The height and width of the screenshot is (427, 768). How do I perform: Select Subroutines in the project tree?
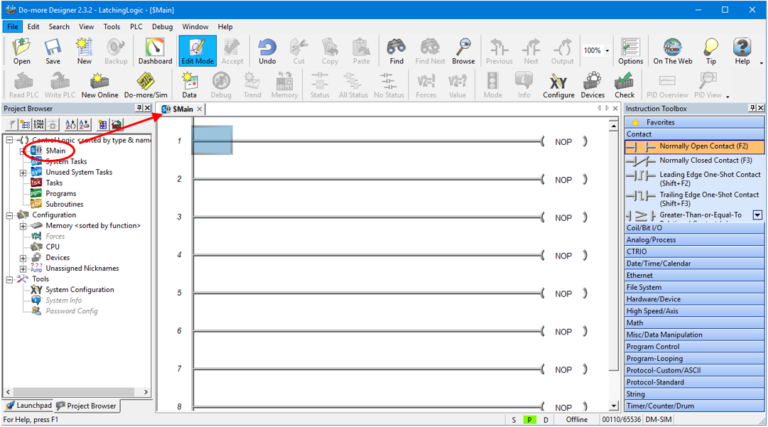(x=64, y=204)
